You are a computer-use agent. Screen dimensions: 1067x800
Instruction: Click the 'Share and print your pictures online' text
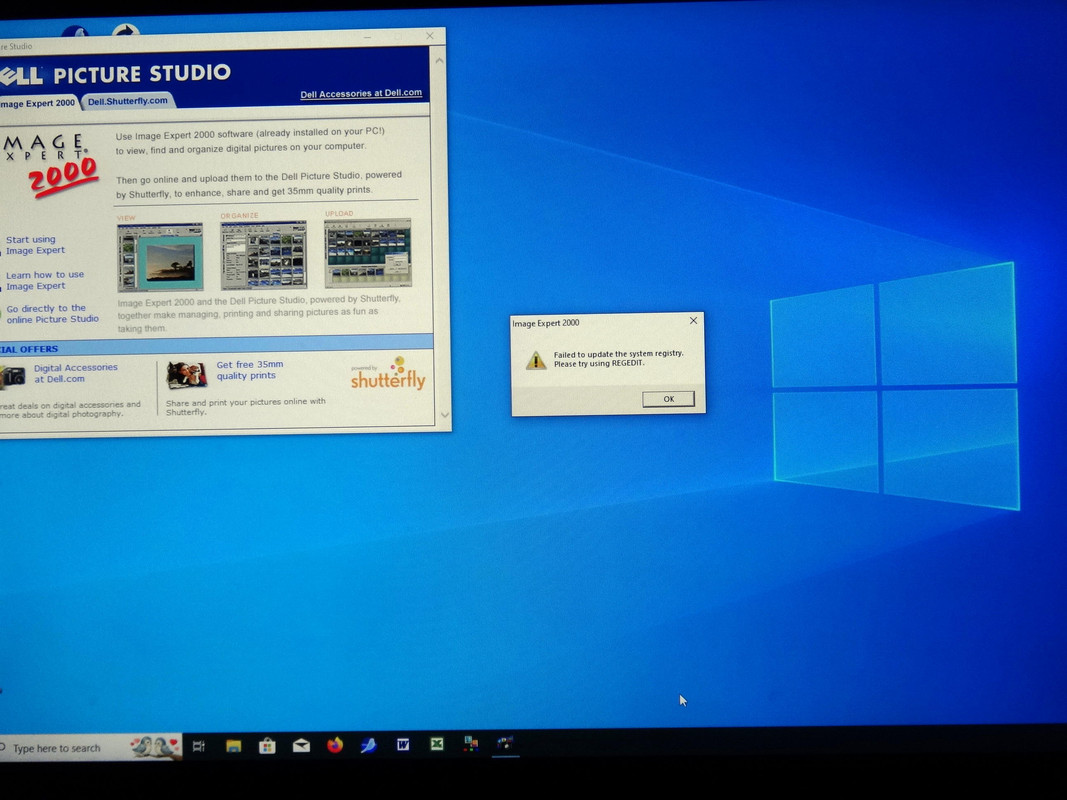pyautogui.click(x=246, y=406)
